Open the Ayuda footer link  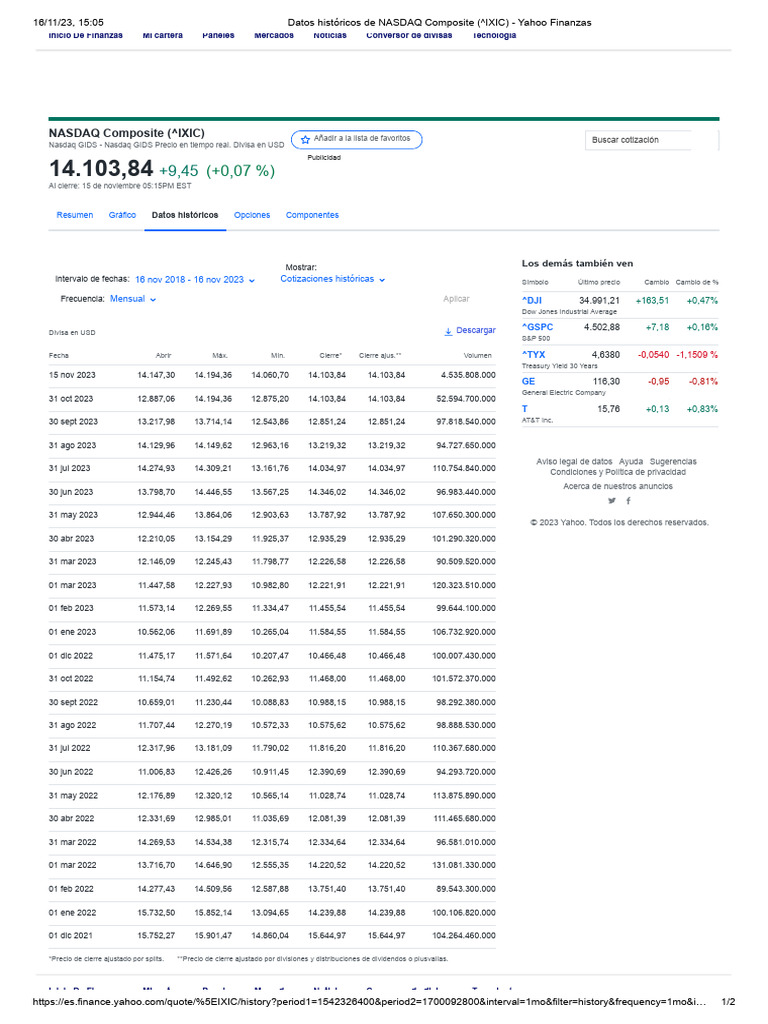pyautogui.click(x=631, y=462)
